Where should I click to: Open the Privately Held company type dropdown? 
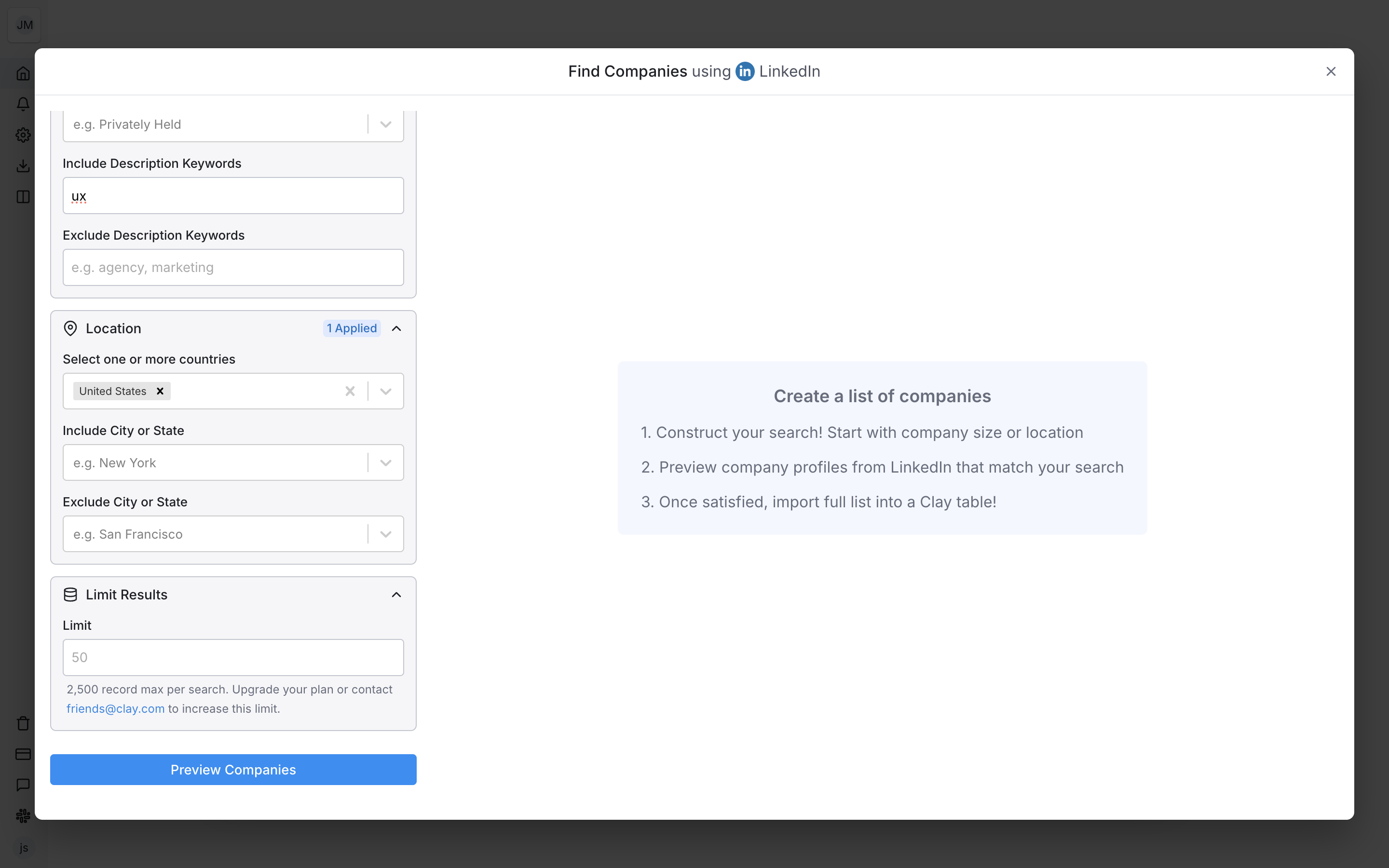tap(386, 124)
